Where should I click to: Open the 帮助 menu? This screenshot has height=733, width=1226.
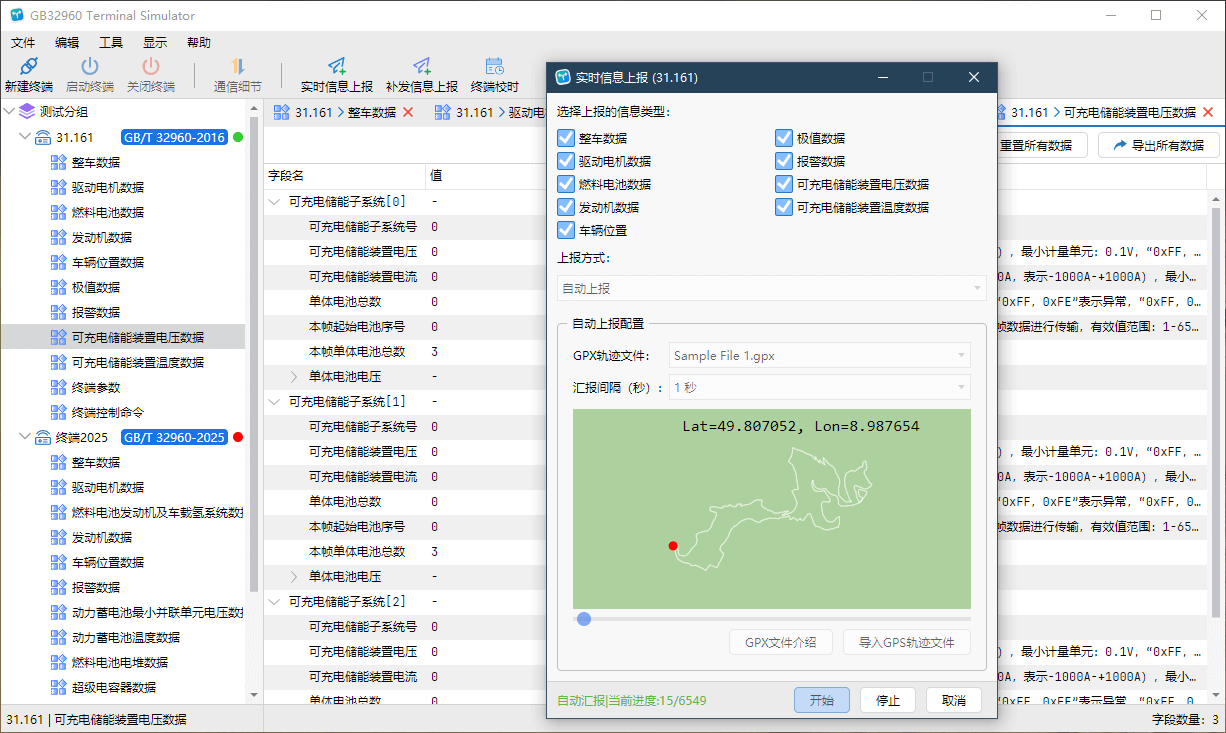point(199,43)
